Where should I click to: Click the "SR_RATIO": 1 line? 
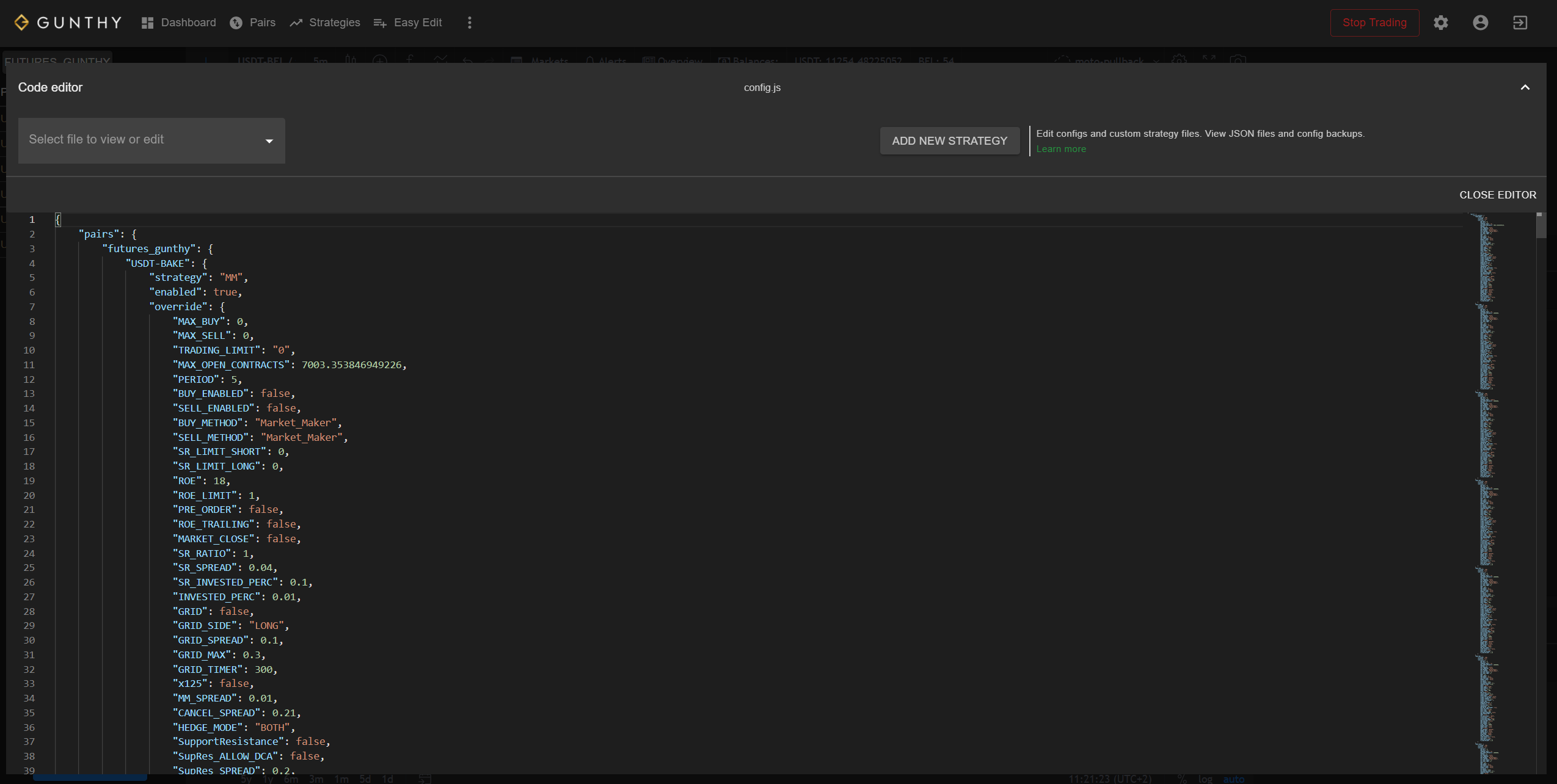[213, 553]
